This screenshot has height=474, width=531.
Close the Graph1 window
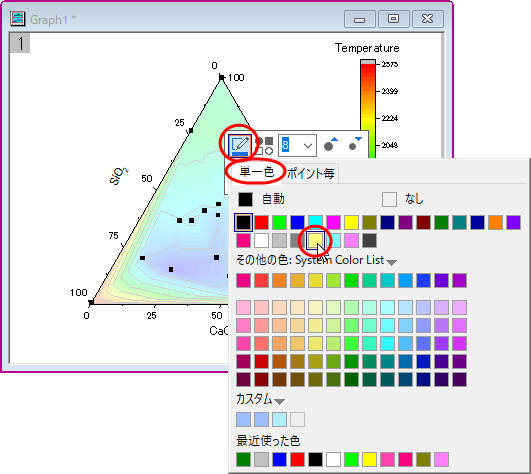428,19
